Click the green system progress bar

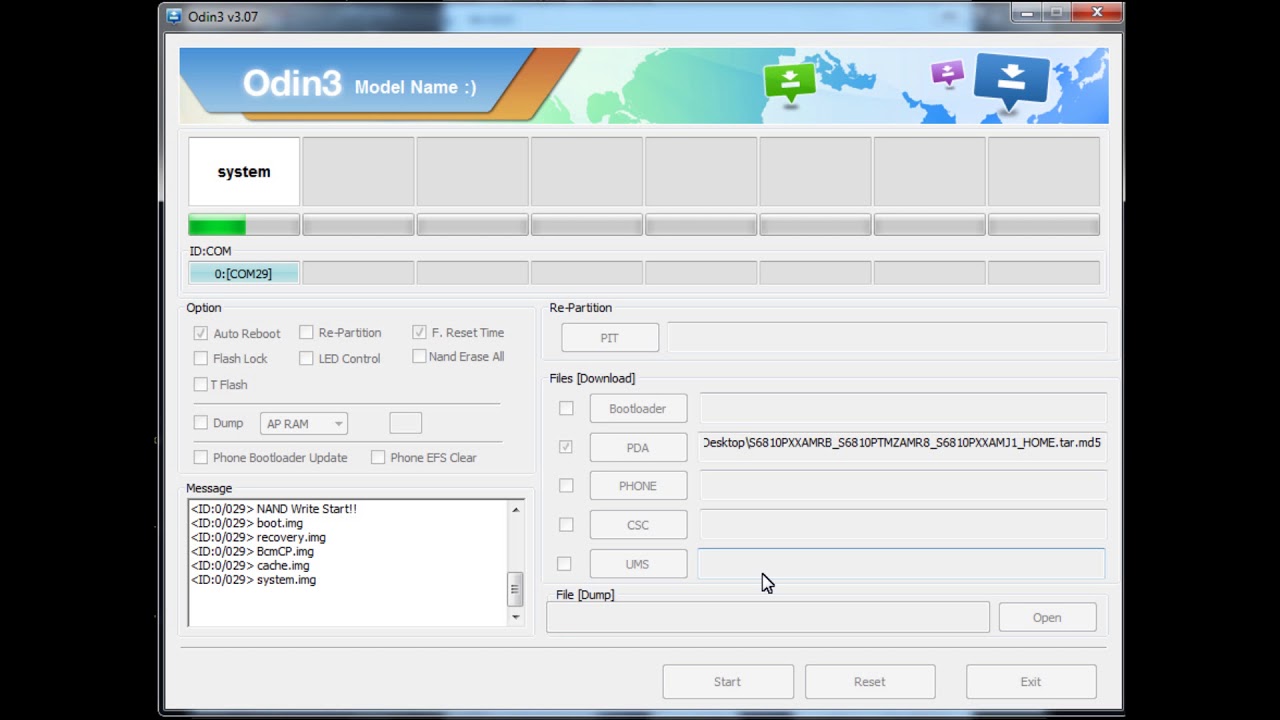[244, 225]
